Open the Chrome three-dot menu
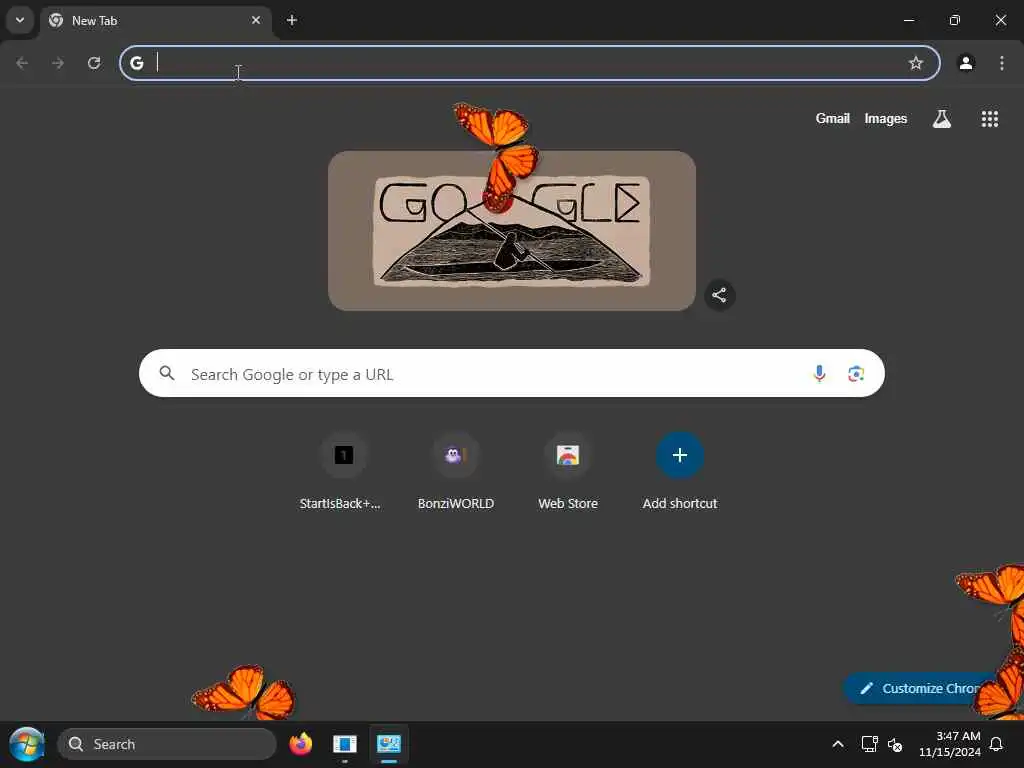 [1002, 63]
